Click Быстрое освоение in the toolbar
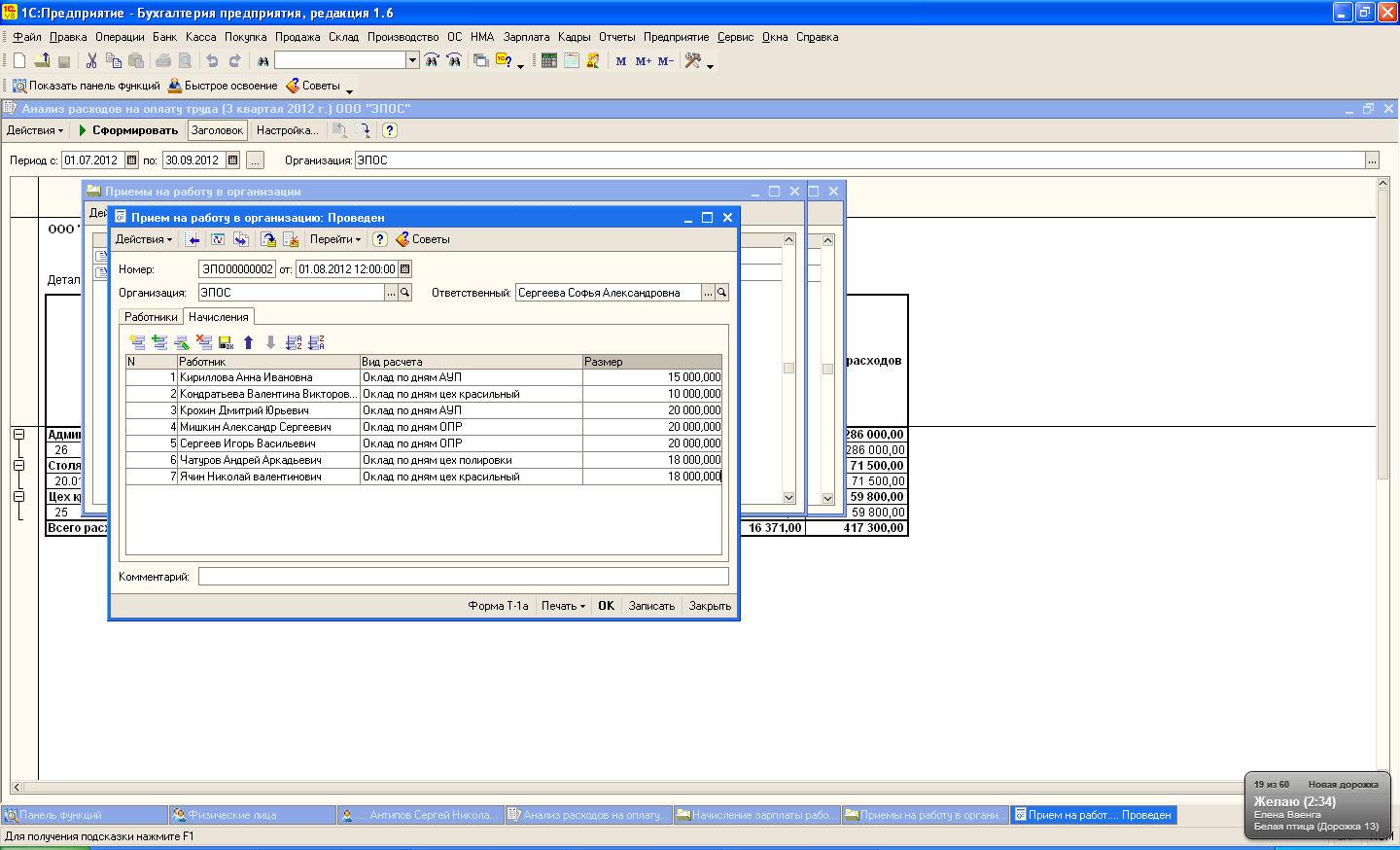This screenshot has height=850, width=1400. point(223,86)
